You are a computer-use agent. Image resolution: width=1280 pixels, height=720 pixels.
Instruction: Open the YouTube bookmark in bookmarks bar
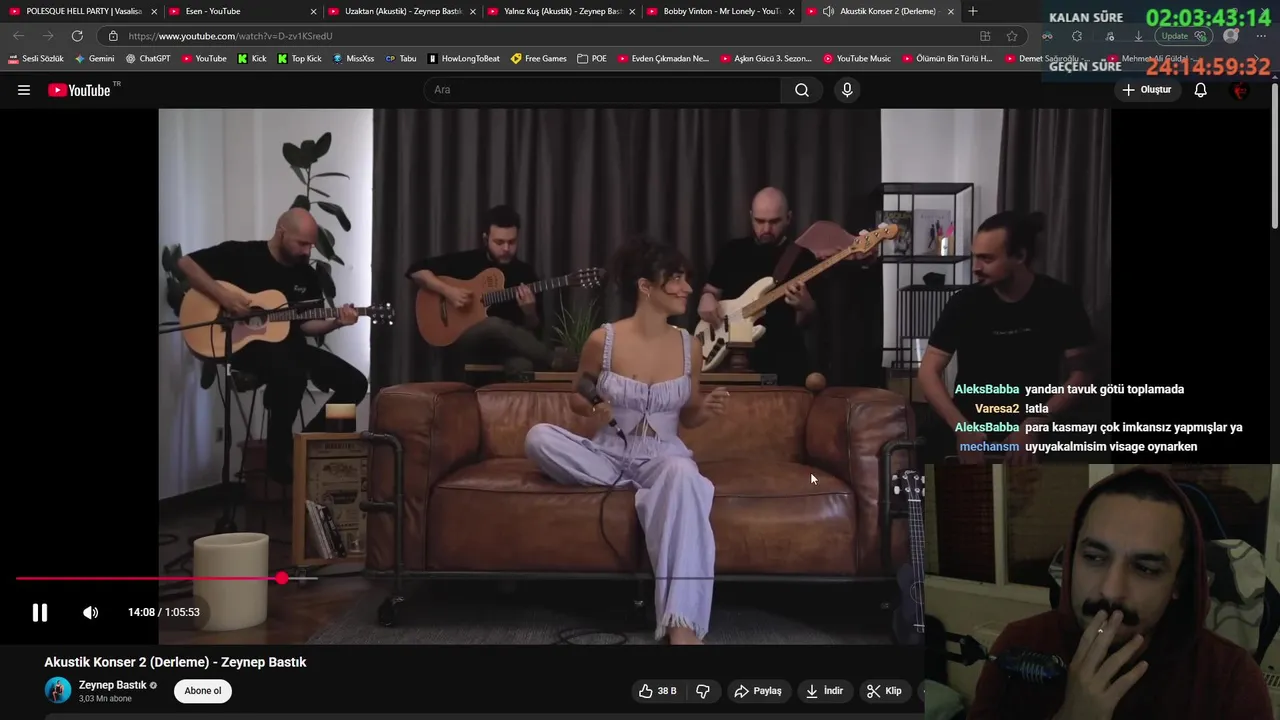point(204,59)
